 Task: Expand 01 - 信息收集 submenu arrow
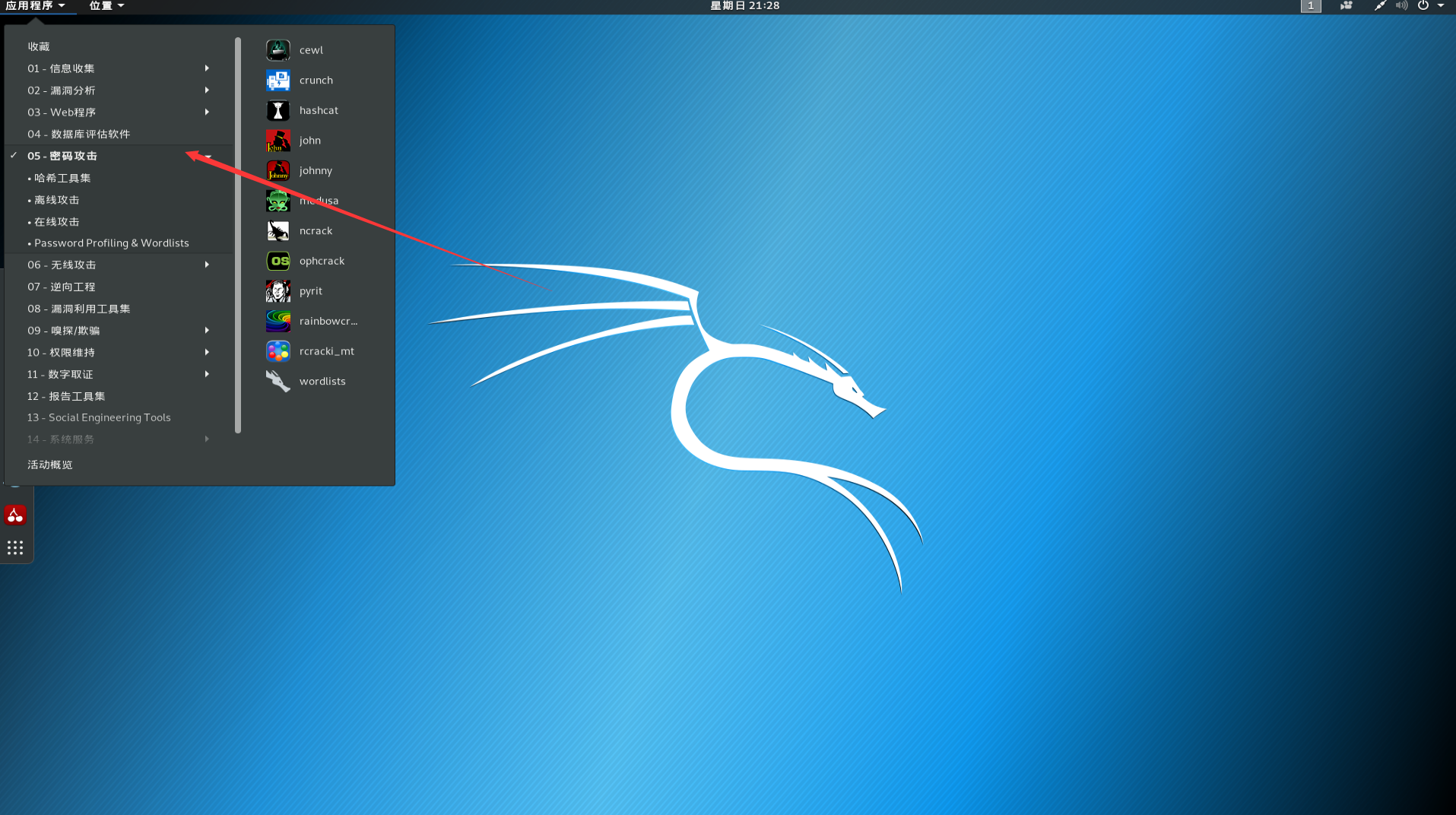pos(207,68)
